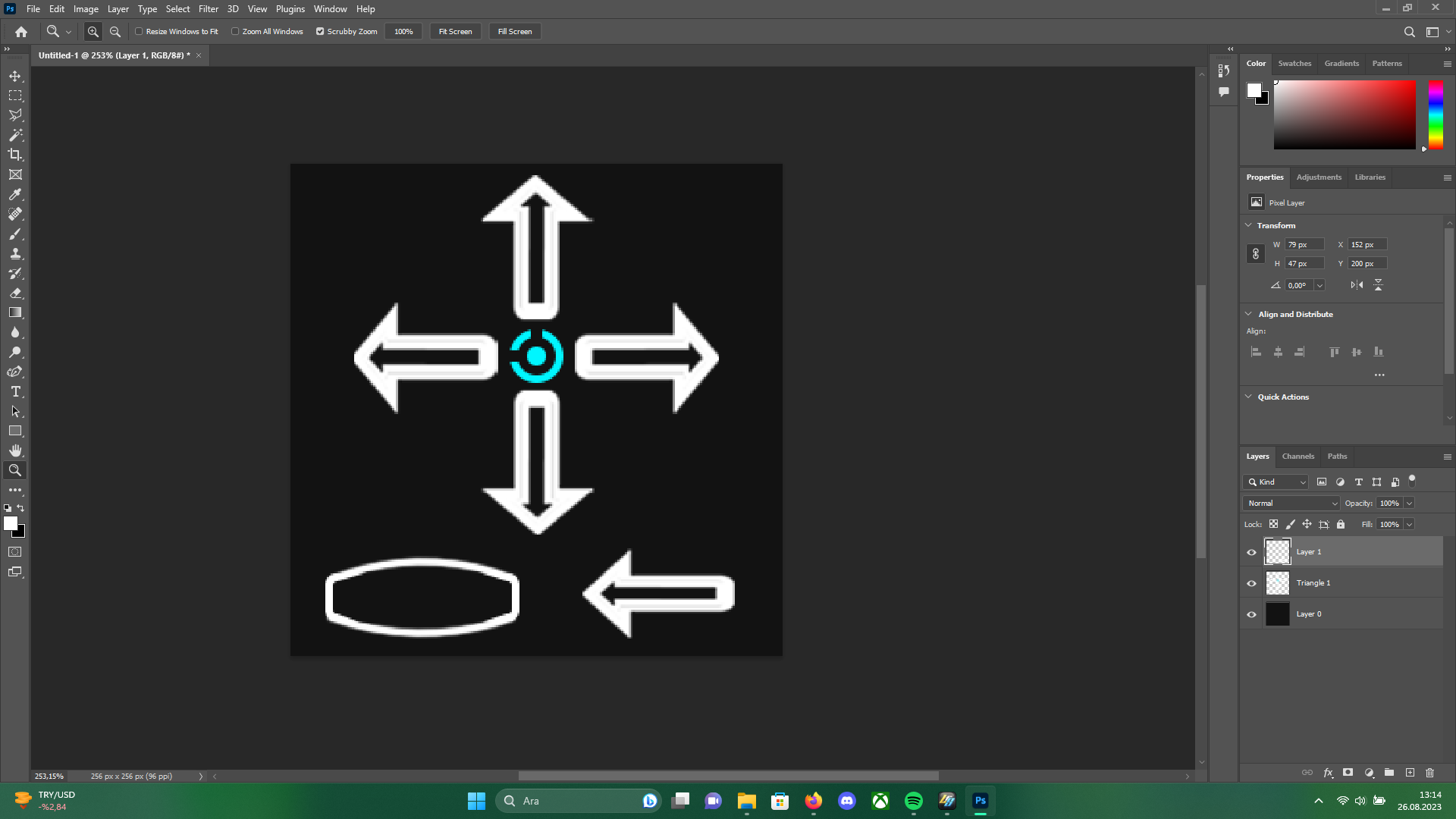The width and height of the screenshot is (1456, 819).
Task: Click the Fill Screen button
Action: coord(515,31)
